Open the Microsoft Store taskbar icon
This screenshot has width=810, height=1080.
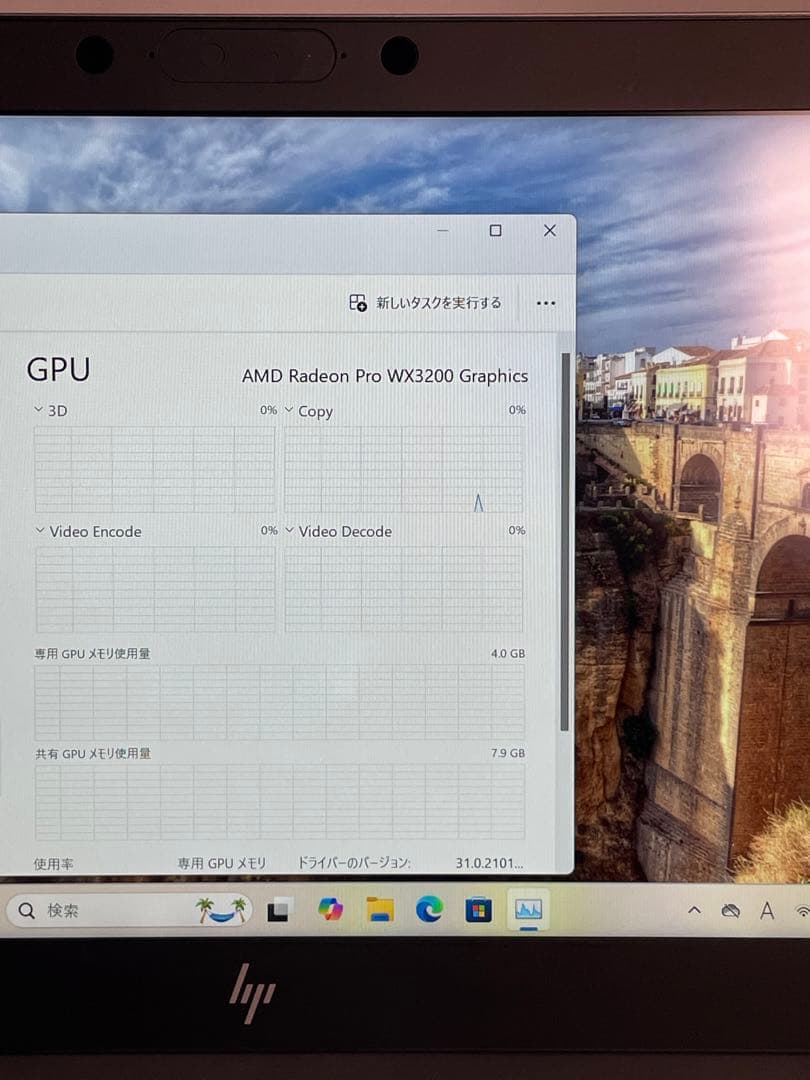click(479, 909)
